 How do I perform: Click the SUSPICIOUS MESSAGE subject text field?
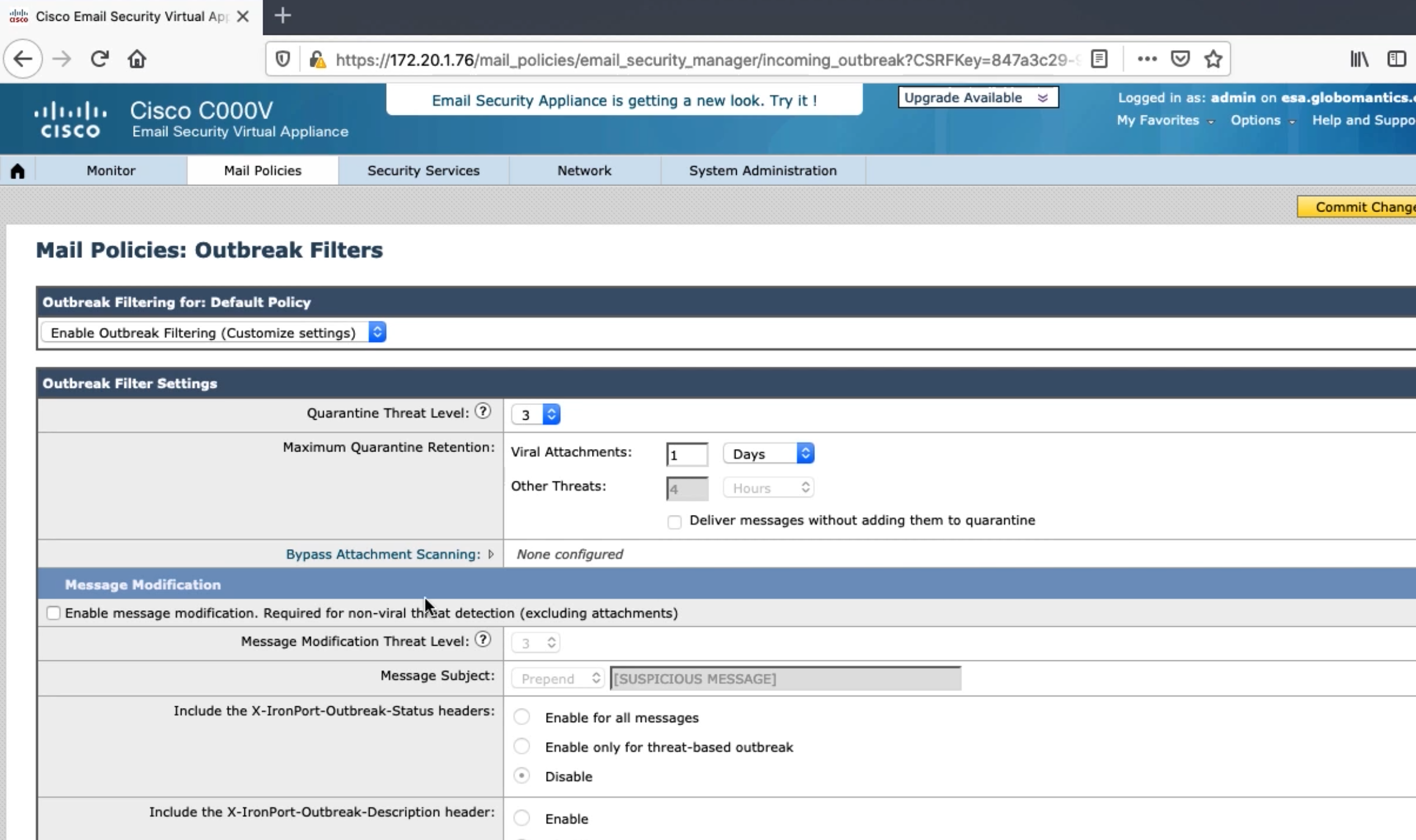tap(786, 679)
